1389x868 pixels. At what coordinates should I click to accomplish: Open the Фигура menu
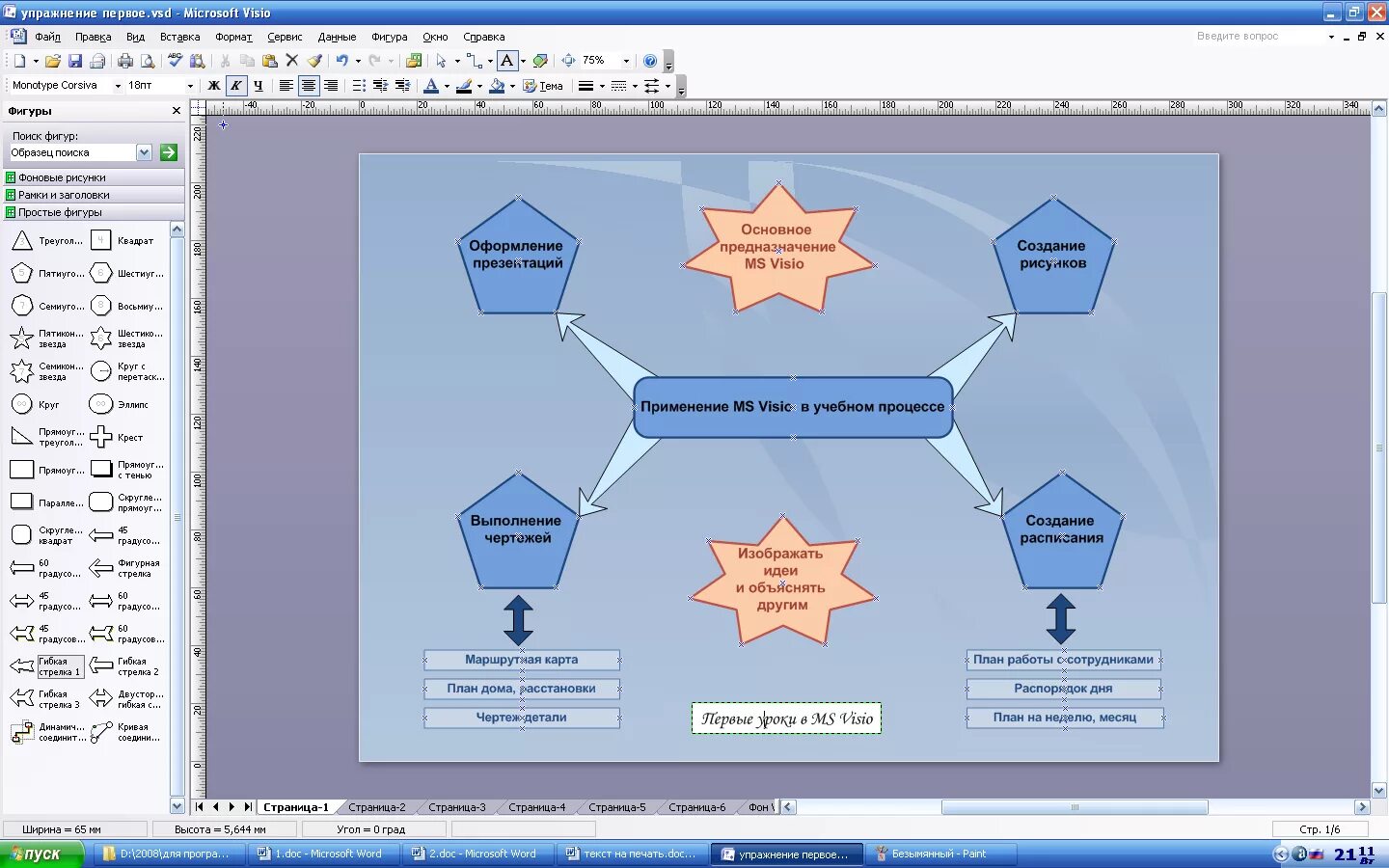click(x=390, y=37)
